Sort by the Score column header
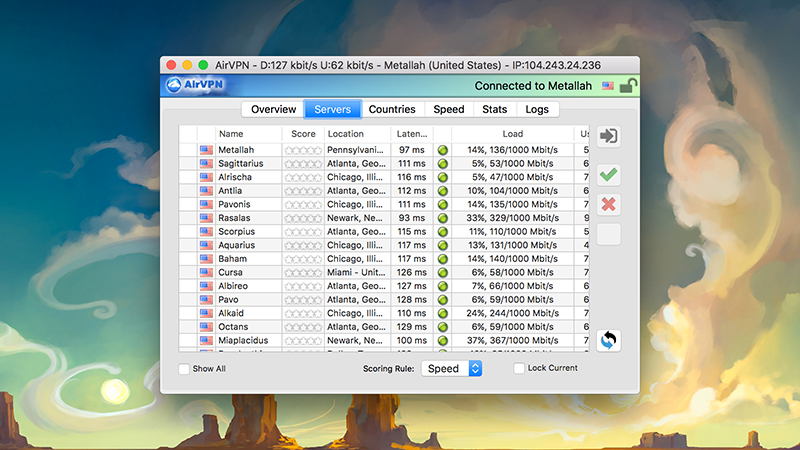This screenshot has height=450, width=800. (x=303, y=134)
